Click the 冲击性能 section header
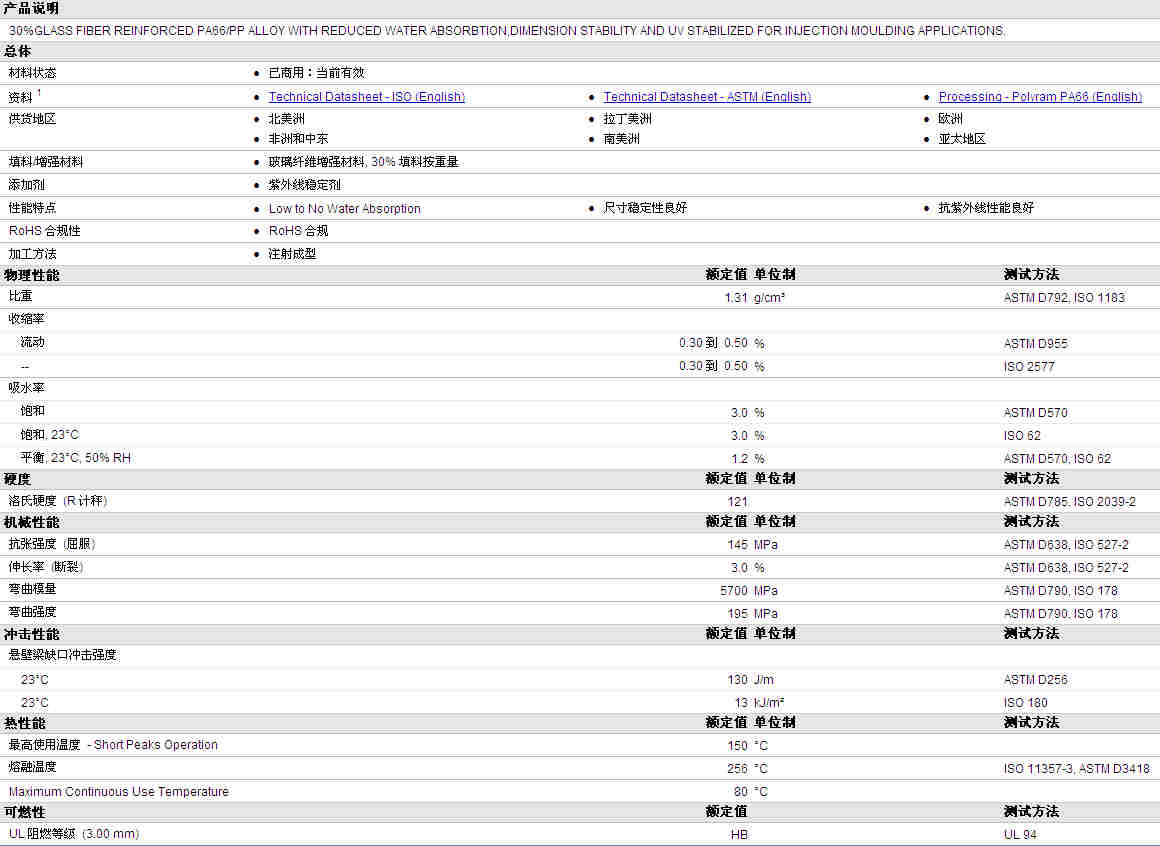The image size is (1160, 846). 31,634
